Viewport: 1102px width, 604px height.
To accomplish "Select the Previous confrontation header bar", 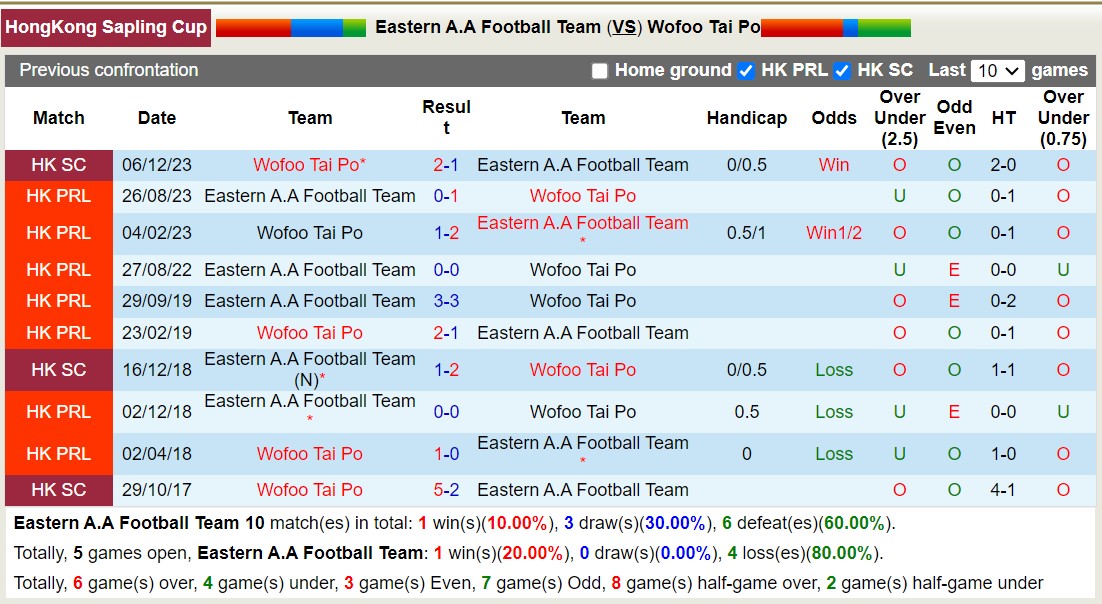I will (x=104, y=70).
